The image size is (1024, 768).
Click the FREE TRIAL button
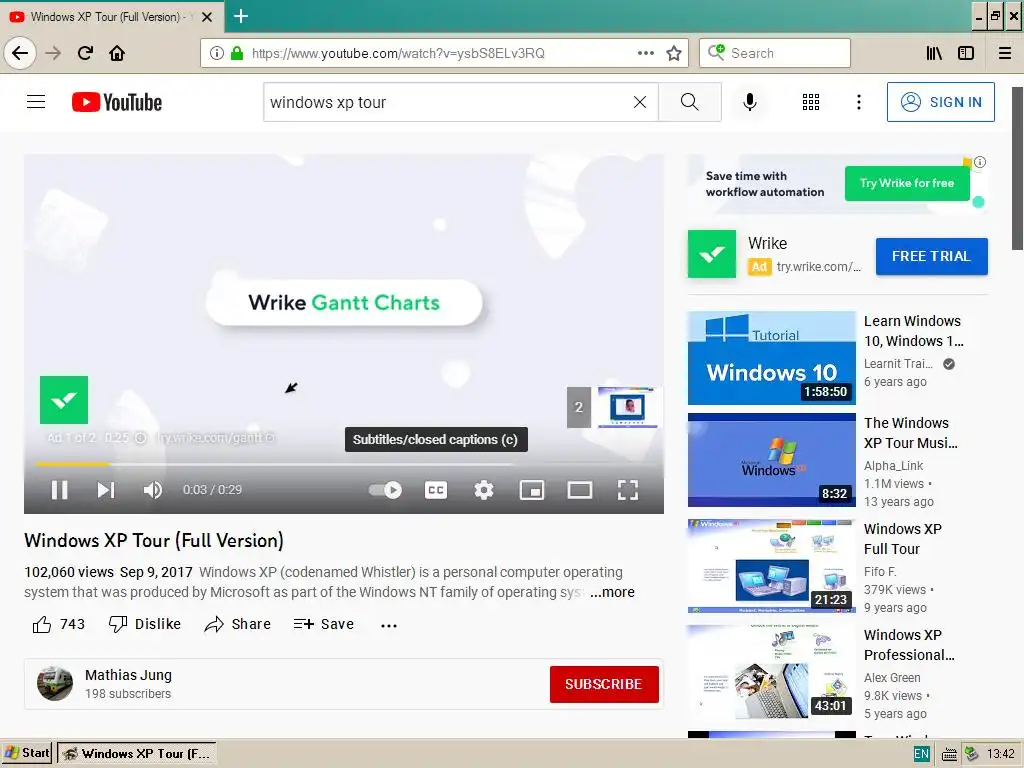[931, 256]
